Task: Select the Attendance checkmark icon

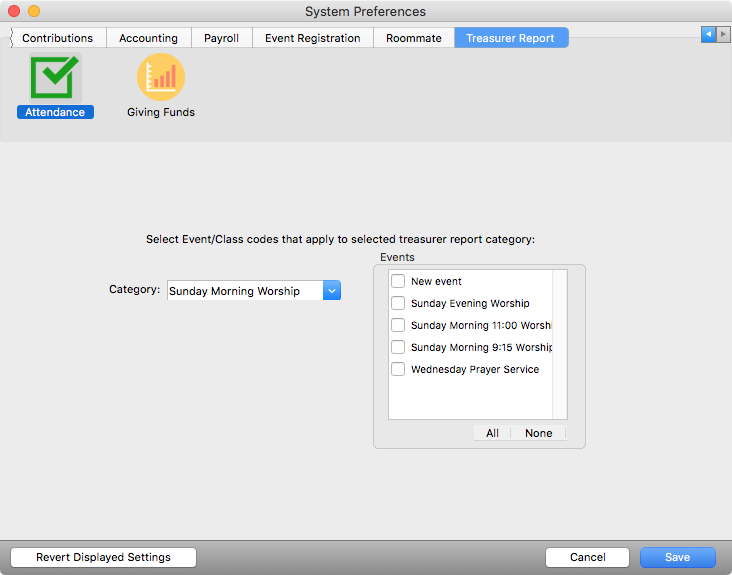Action: click(x=55, y=77)
